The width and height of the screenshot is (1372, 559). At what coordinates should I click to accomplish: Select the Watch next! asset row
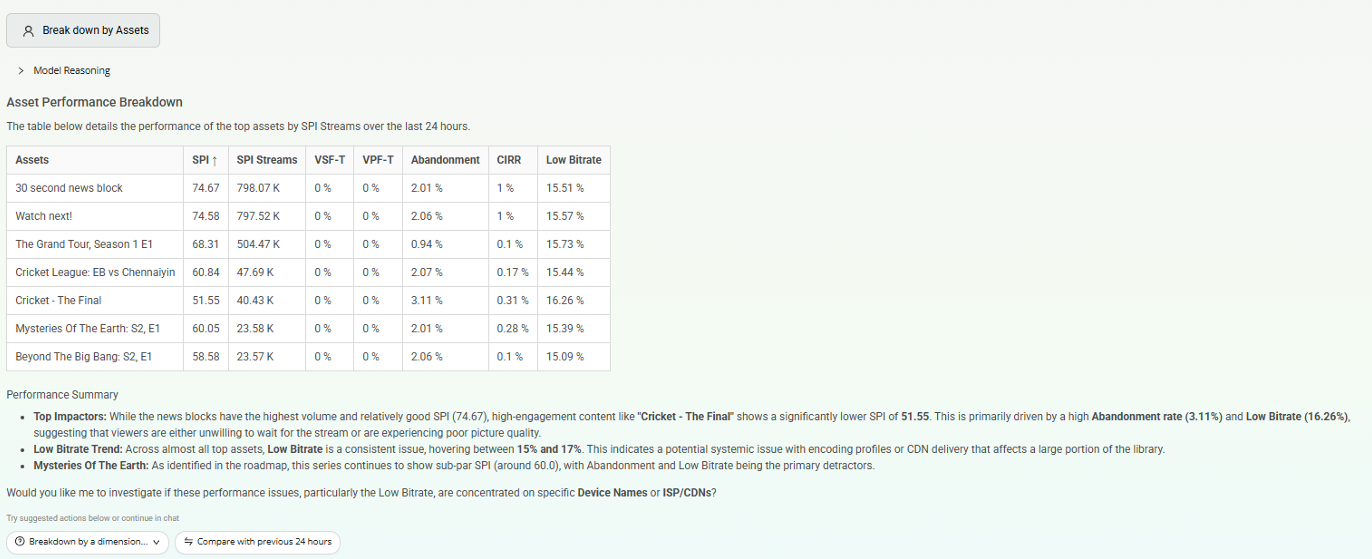coord(308,216)
